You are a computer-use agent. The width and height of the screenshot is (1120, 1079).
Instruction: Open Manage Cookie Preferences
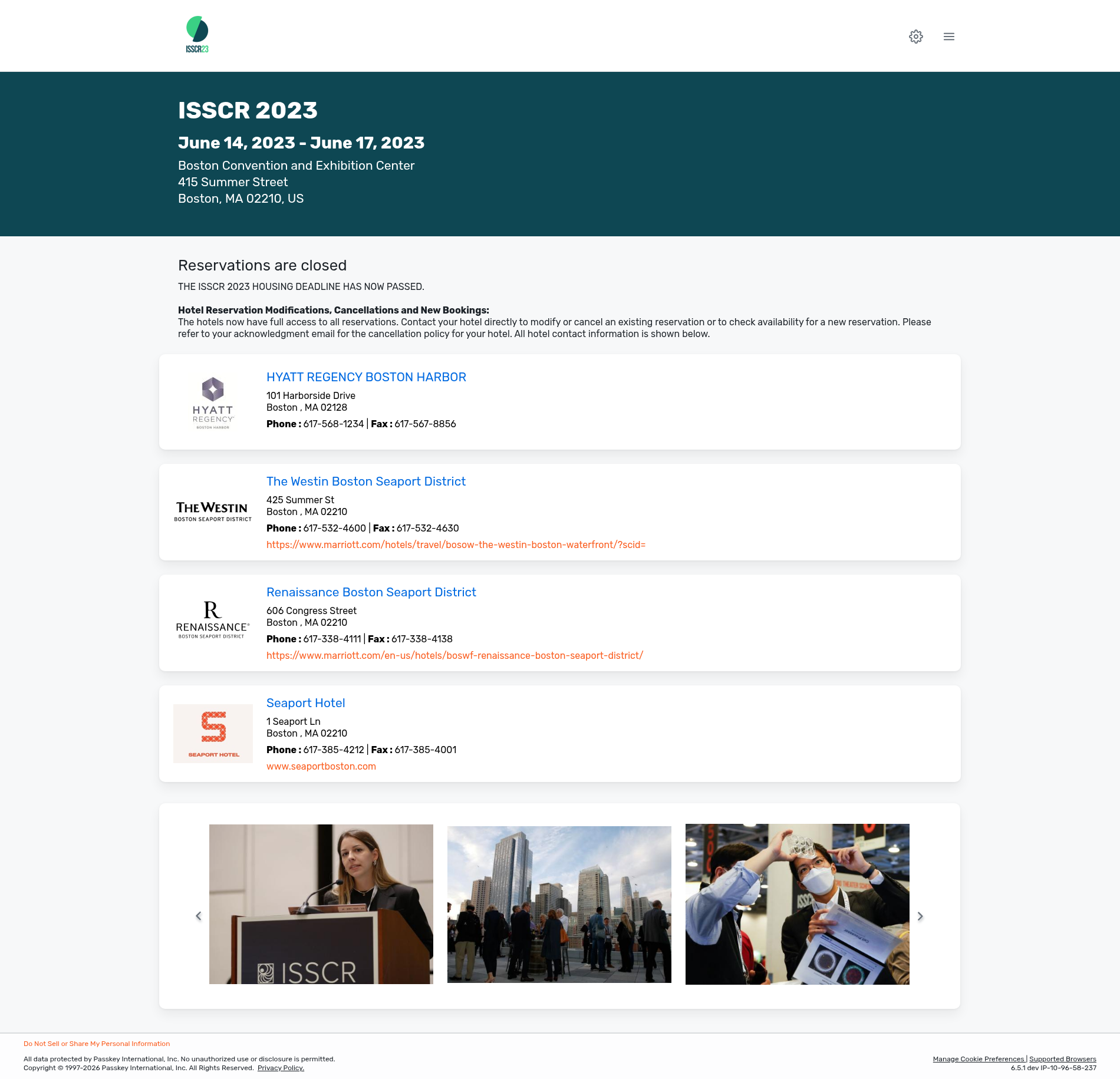(x=979, y=1059)
